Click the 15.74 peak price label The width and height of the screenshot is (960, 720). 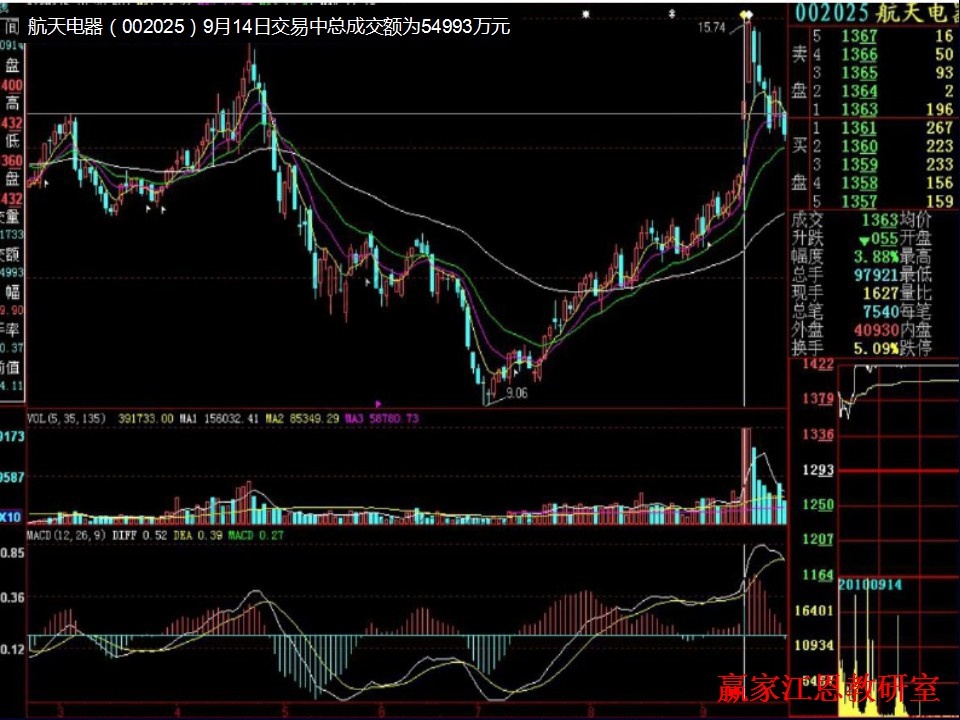click(x=711, y=27)
